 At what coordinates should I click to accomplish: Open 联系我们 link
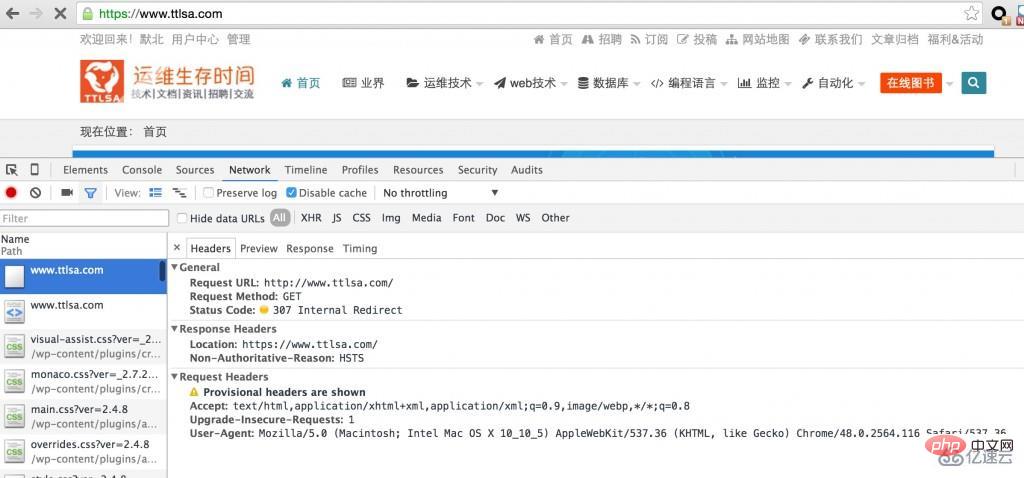click(831, 39)
